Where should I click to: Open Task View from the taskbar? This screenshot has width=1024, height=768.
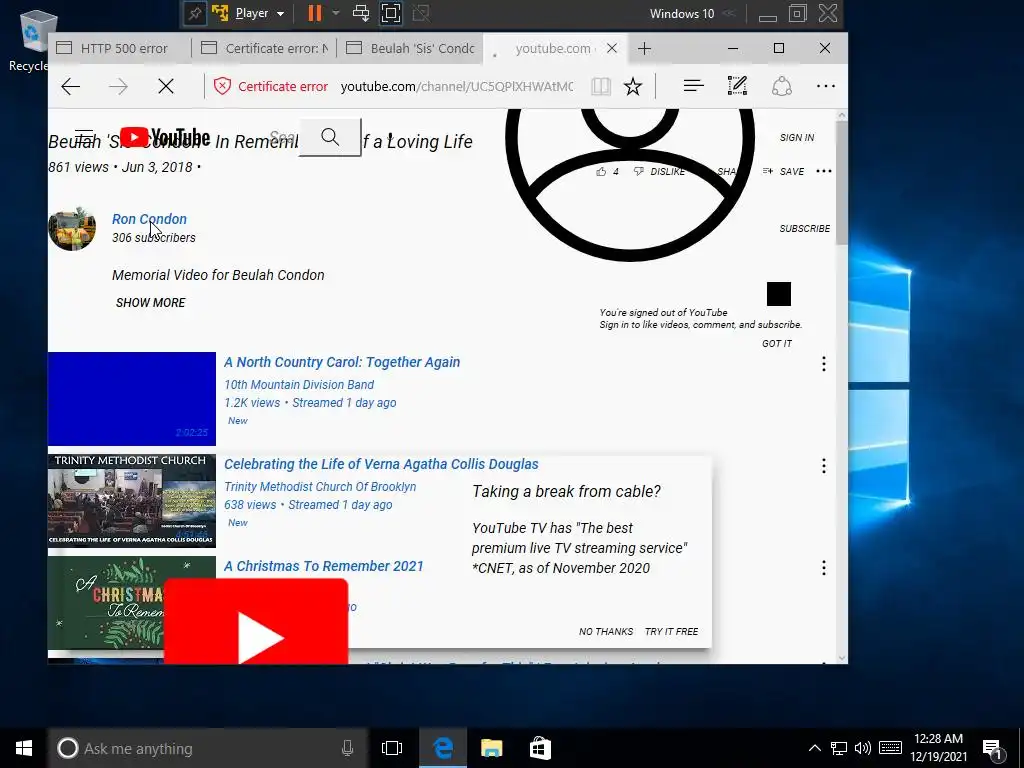392,748
